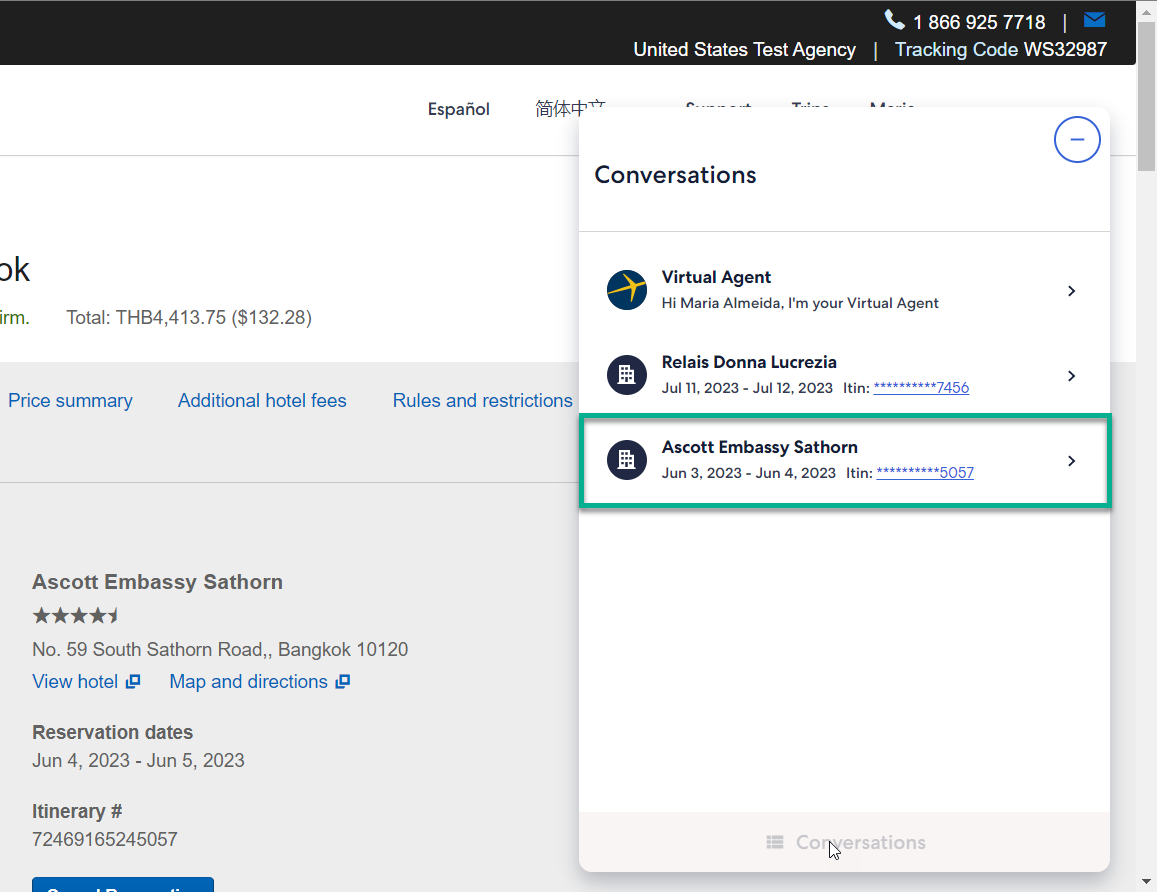Click the Ascott Embassy Sathorn hotel heading
The image size is (1157, 892).
tap(157, 582)
